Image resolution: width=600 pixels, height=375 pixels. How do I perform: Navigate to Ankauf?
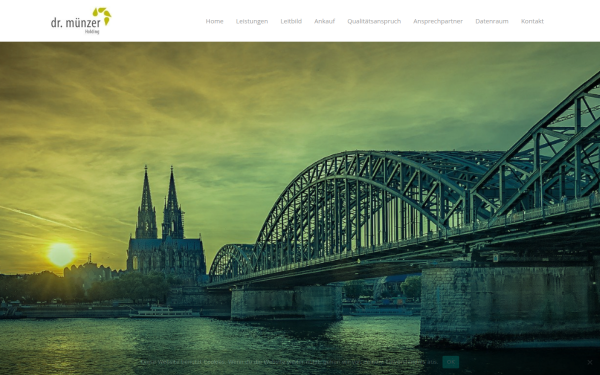[x=324, y=21]
